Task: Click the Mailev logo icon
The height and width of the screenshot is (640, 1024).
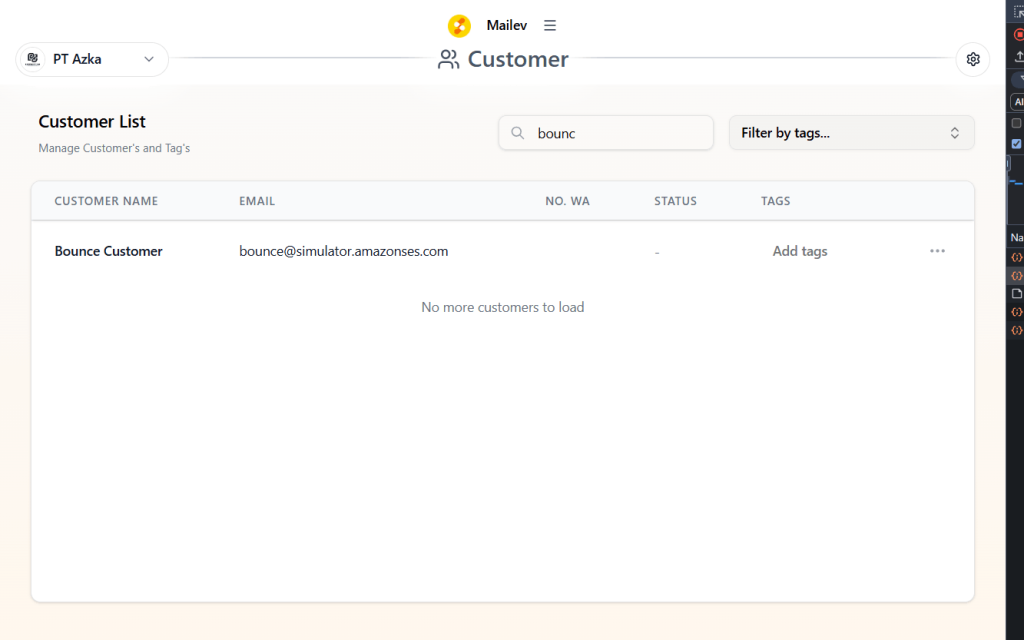Action: [459, 26]
